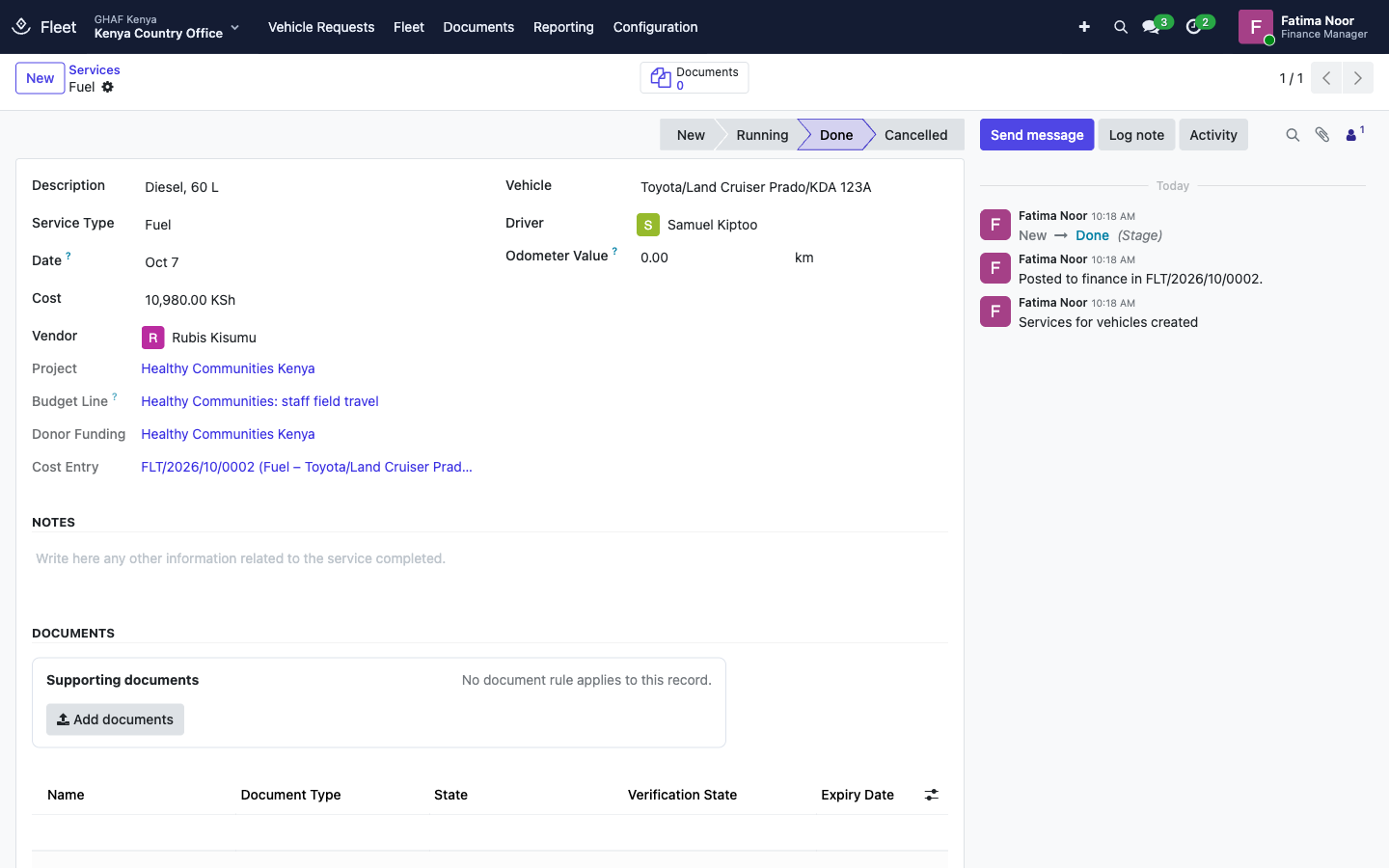
Task: Set stage to Cancelled
Action: click(x=915, y=135)
